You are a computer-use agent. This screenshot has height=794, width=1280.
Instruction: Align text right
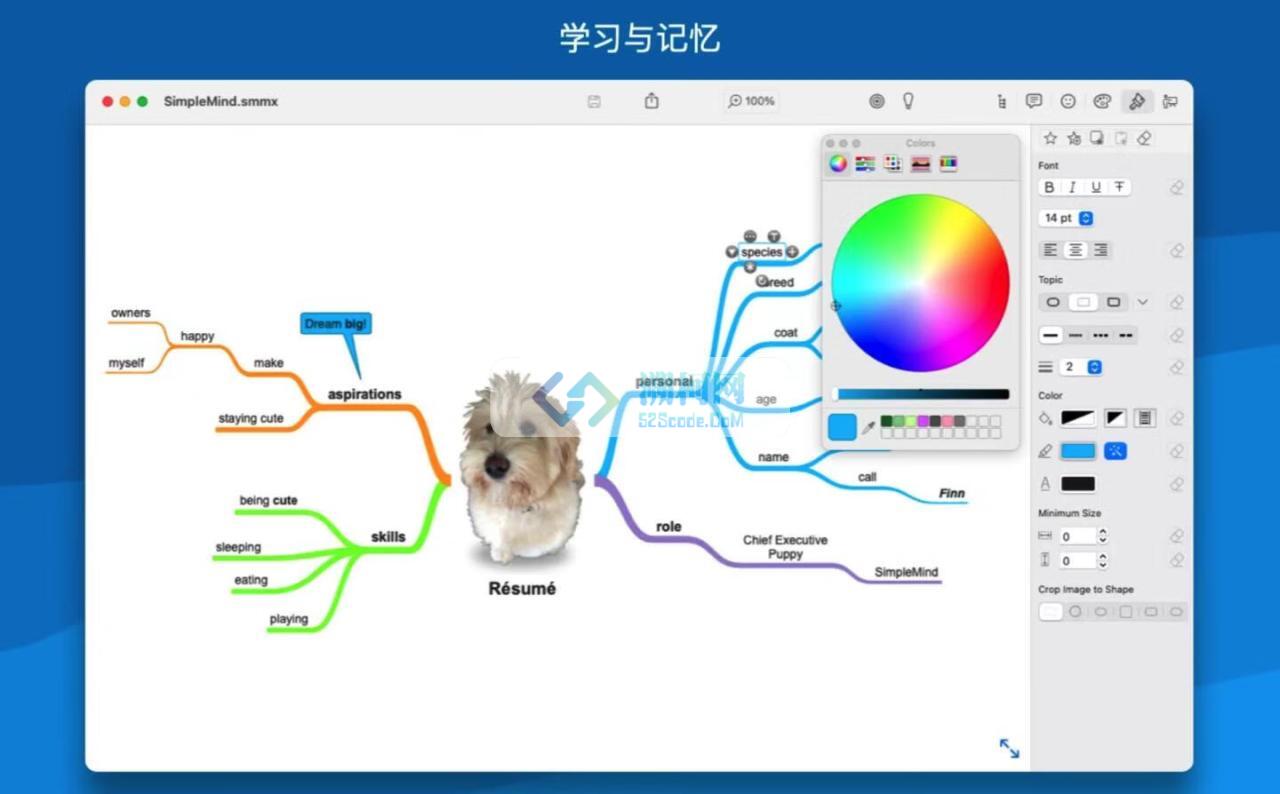click(x=1100, y=250)
